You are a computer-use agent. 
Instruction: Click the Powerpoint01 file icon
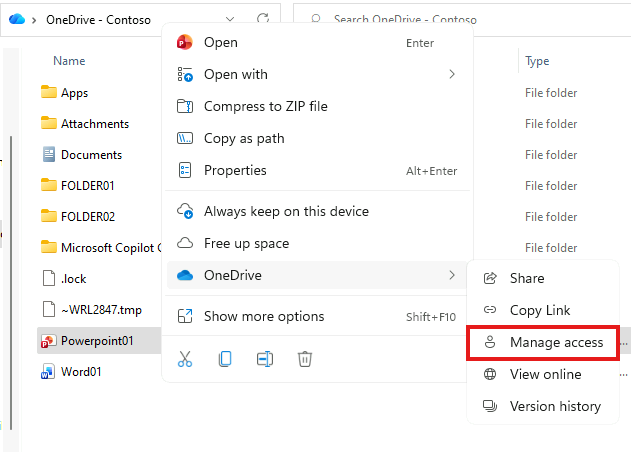click(x=48, y=341)
